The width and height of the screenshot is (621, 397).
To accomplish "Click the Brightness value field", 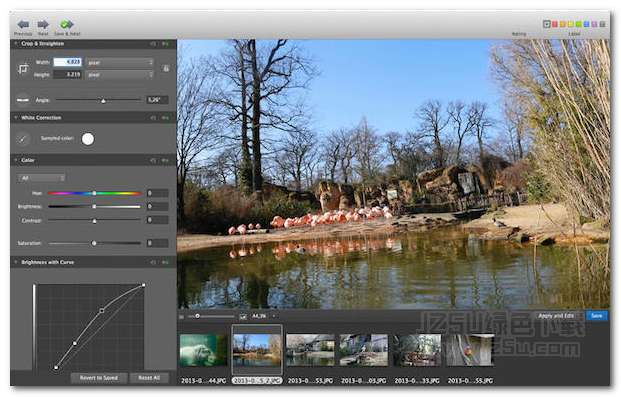I will click(157, 206).
